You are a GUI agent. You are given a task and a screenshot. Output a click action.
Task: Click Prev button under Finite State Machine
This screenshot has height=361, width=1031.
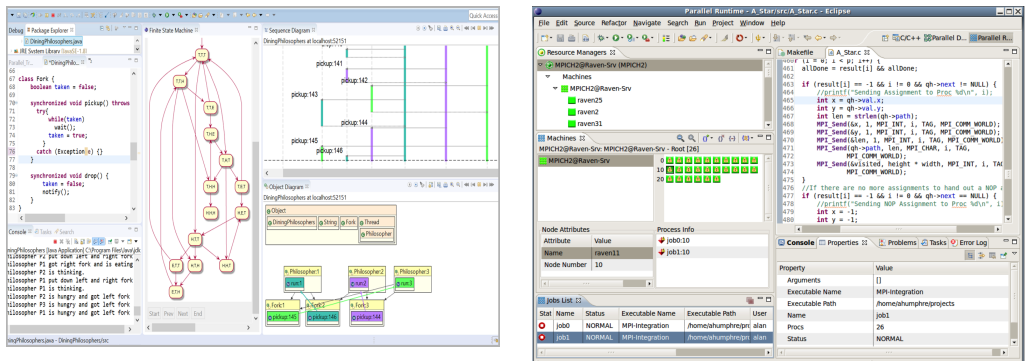tap(168, 314)
